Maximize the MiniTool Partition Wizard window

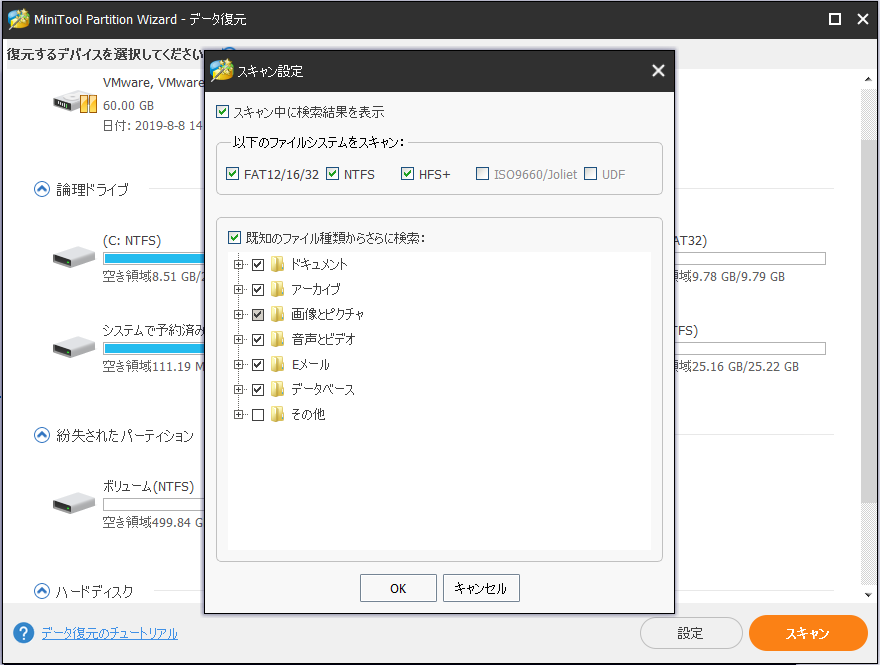click(835, 19)
